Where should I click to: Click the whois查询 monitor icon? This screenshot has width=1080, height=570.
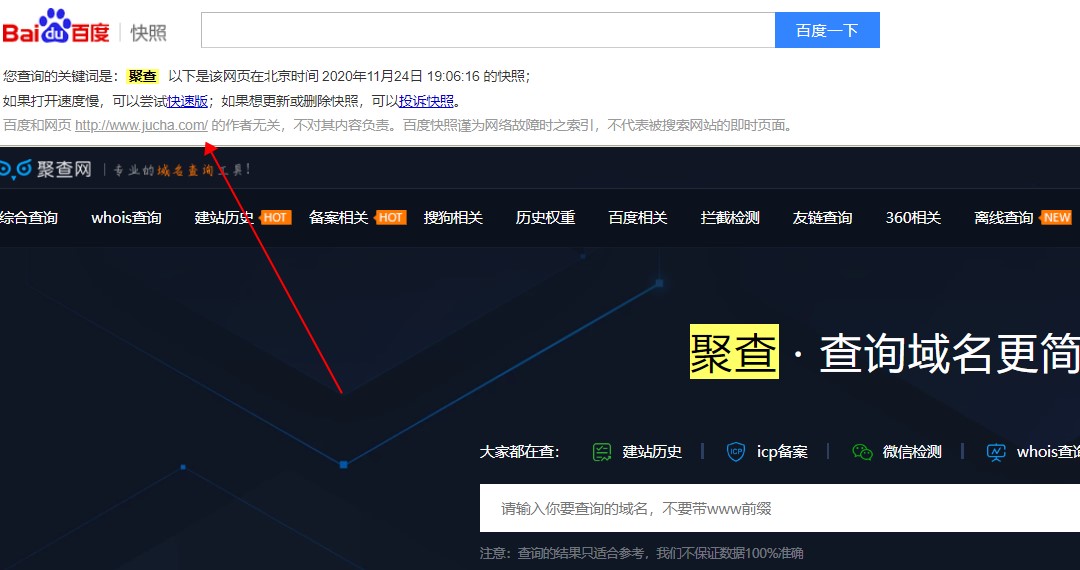coord(996,452)
